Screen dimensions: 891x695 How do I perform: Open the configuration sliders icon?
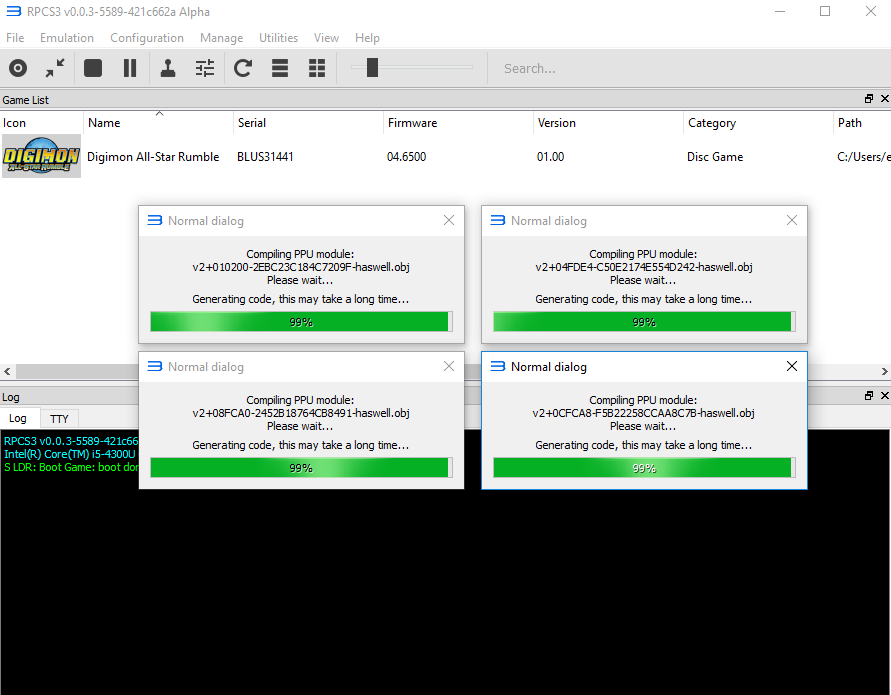coord(205,68)
